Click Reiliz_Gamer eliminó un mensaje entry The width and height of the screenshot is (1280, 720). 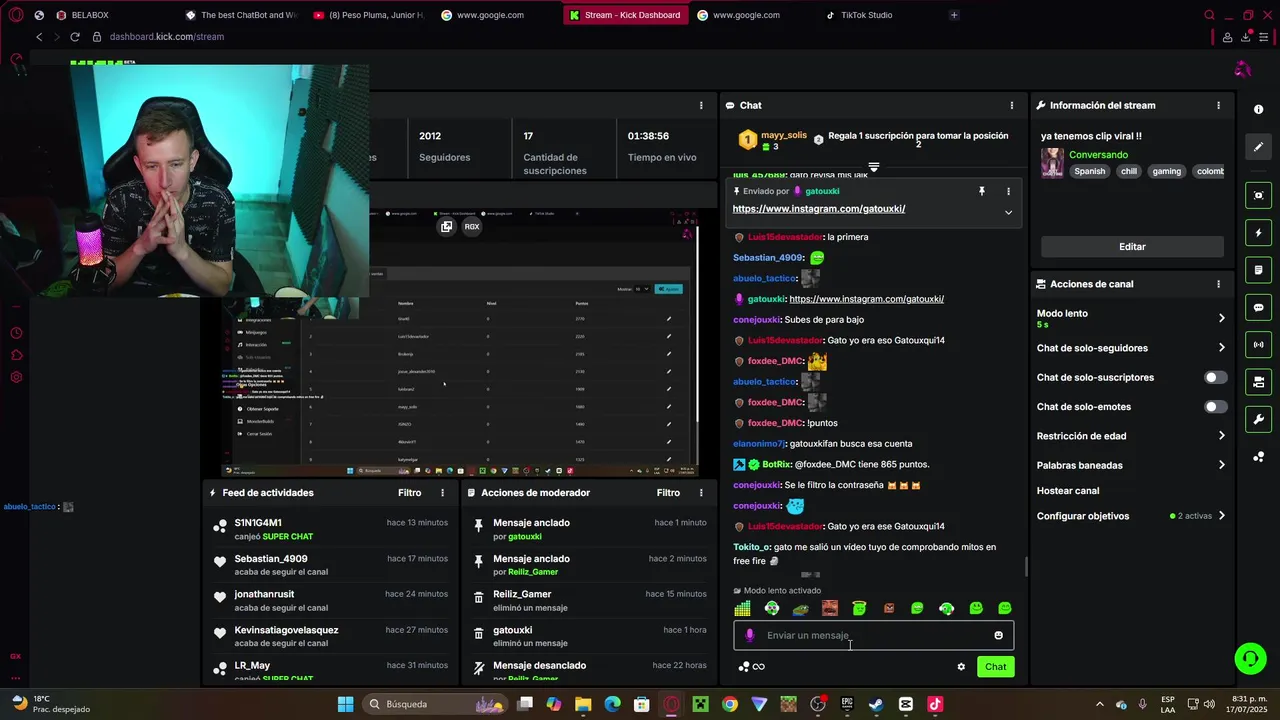pos(590,601)
